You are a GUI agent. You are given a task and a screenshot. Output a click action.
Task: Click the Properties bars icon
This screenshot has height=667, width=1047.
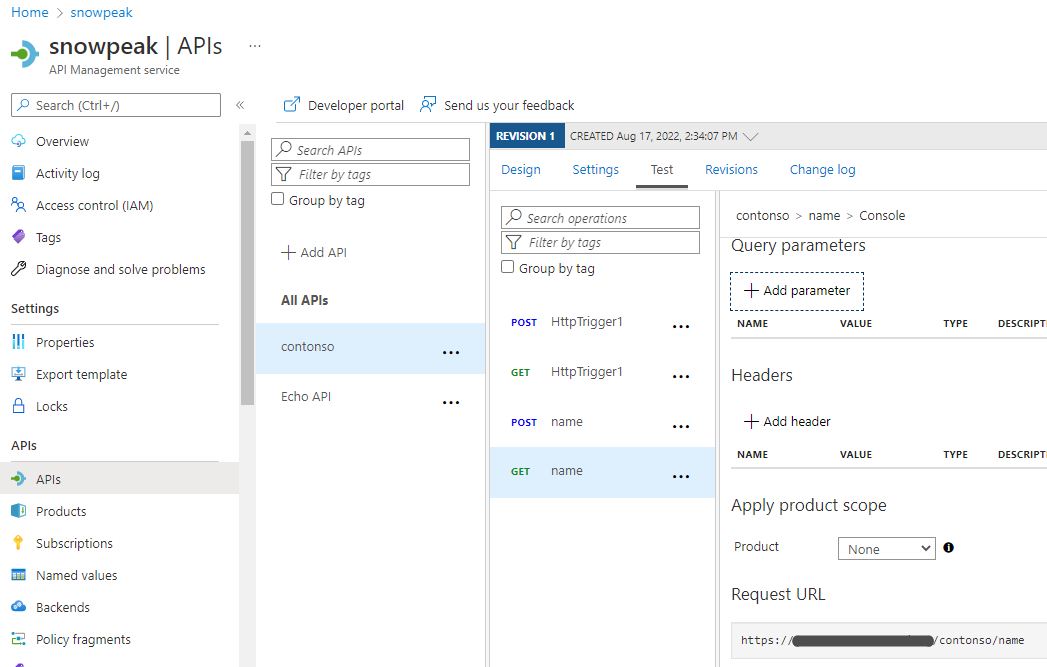point(19,342)
